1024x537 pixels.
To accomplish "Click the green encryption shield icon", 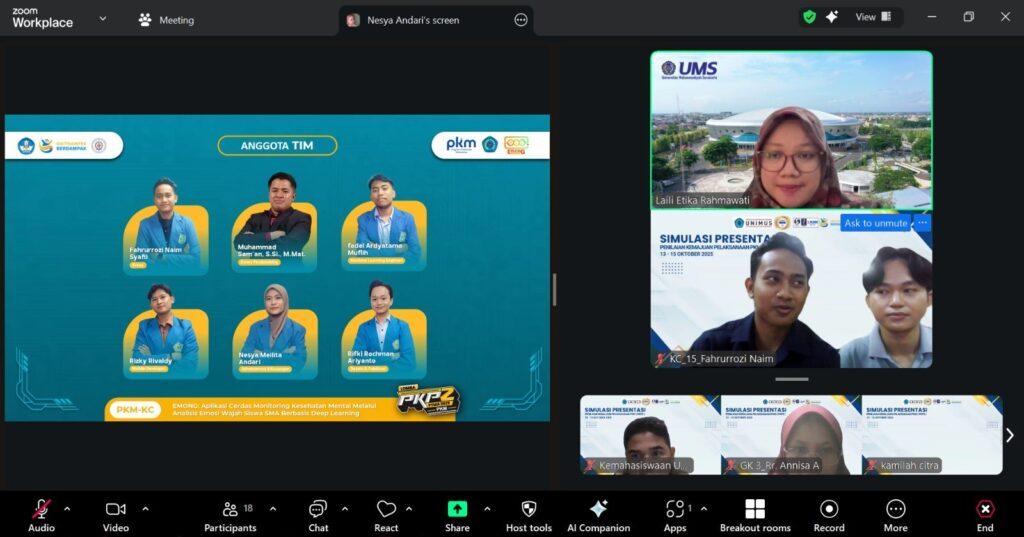I will pos(809,17).
